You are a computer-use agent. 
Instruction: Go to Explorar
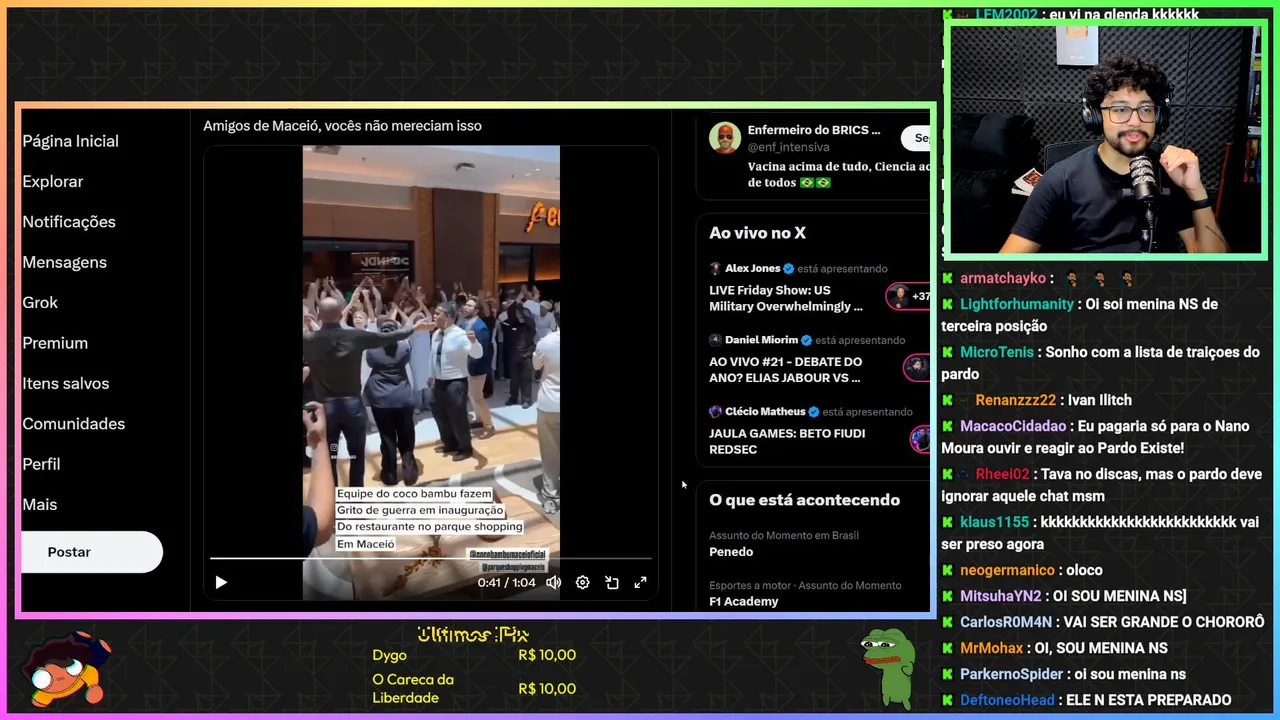tap(53, 181)
